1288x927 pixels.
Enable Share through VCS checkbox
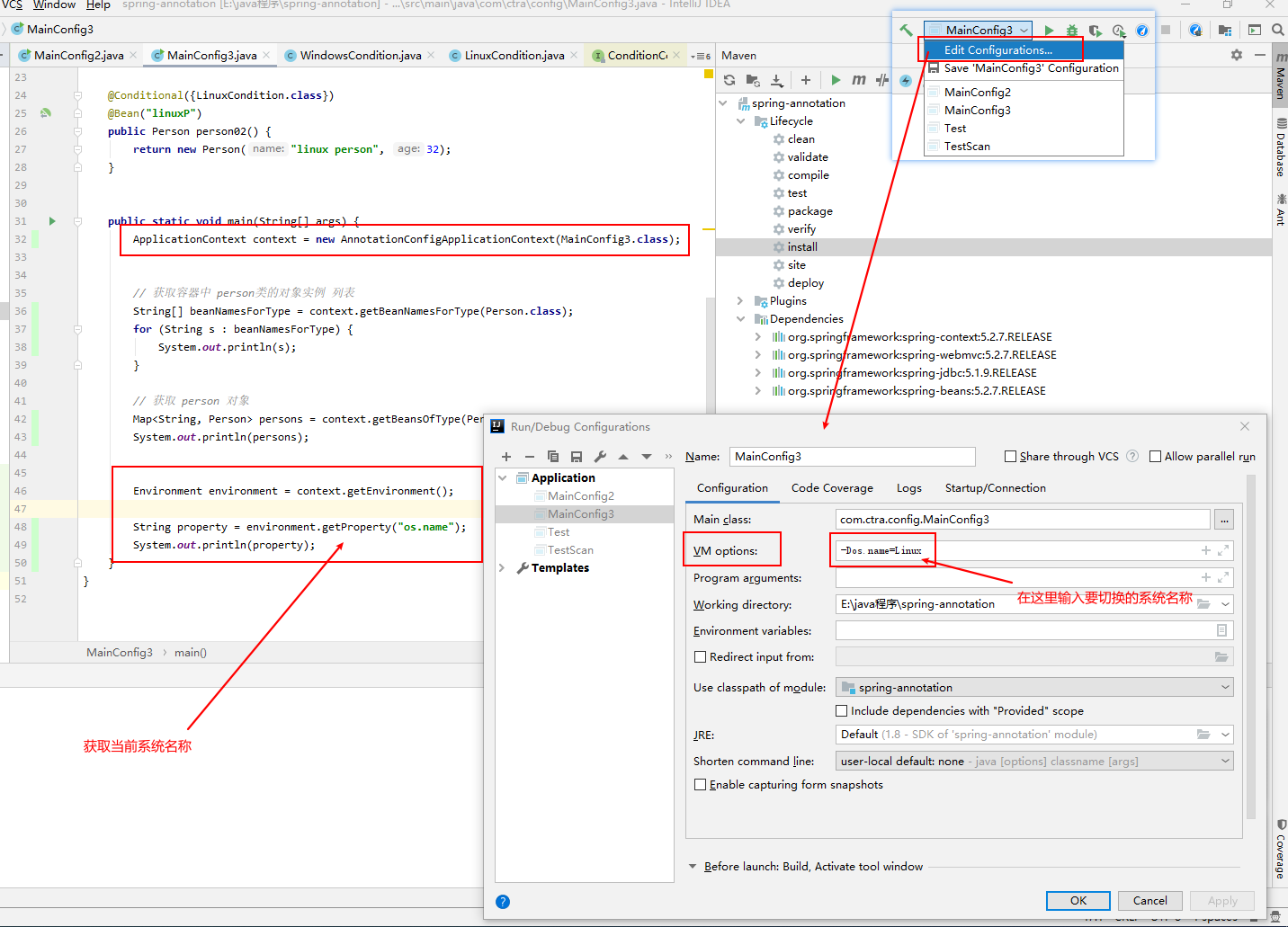1010,457
